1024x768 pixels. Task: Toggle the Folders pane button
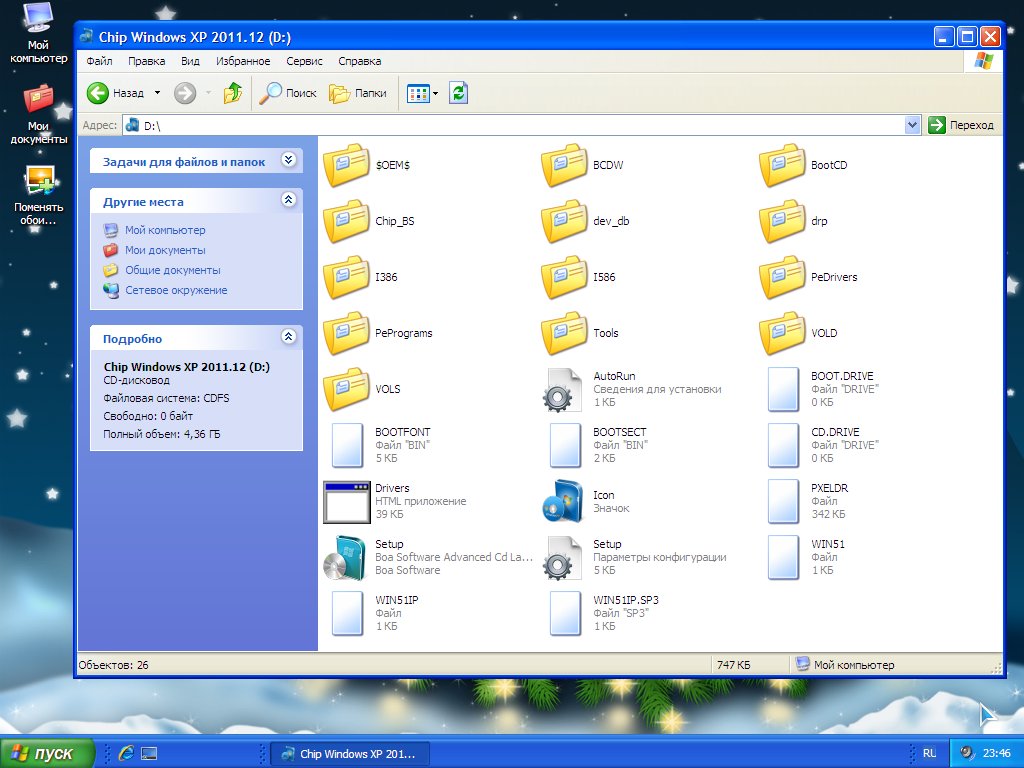(x=358, y=93)
